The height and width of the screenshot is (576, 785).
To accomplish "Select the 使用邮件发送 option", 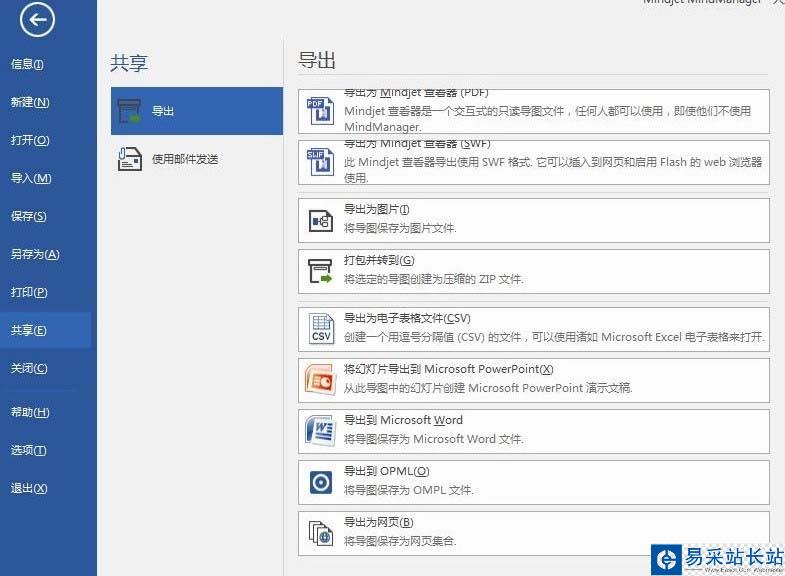I will click(x=197, y=159).
